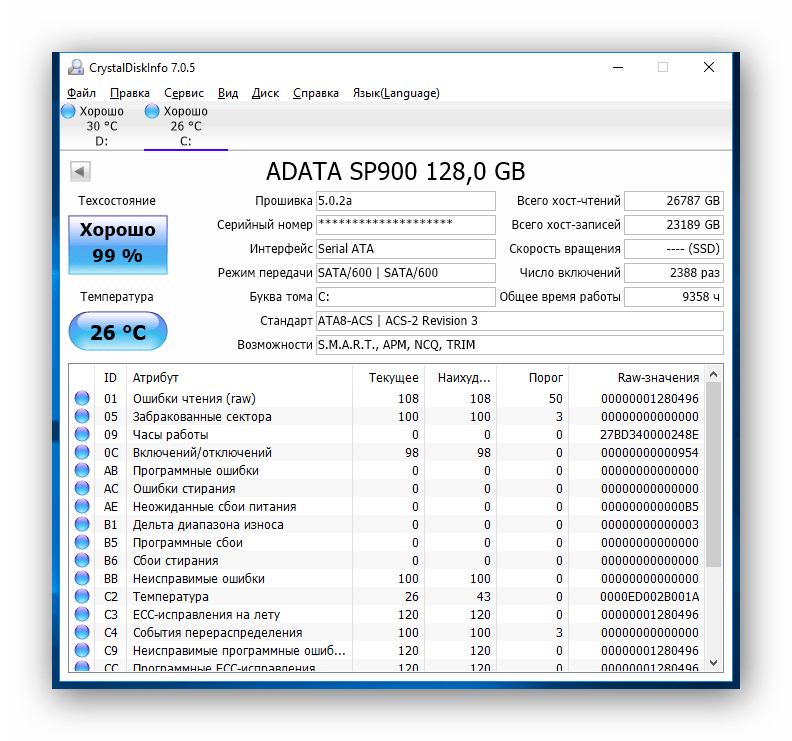Click status dot of attribute 09
The width and height of the screenshot is (792, 741).
coord(82,434)
